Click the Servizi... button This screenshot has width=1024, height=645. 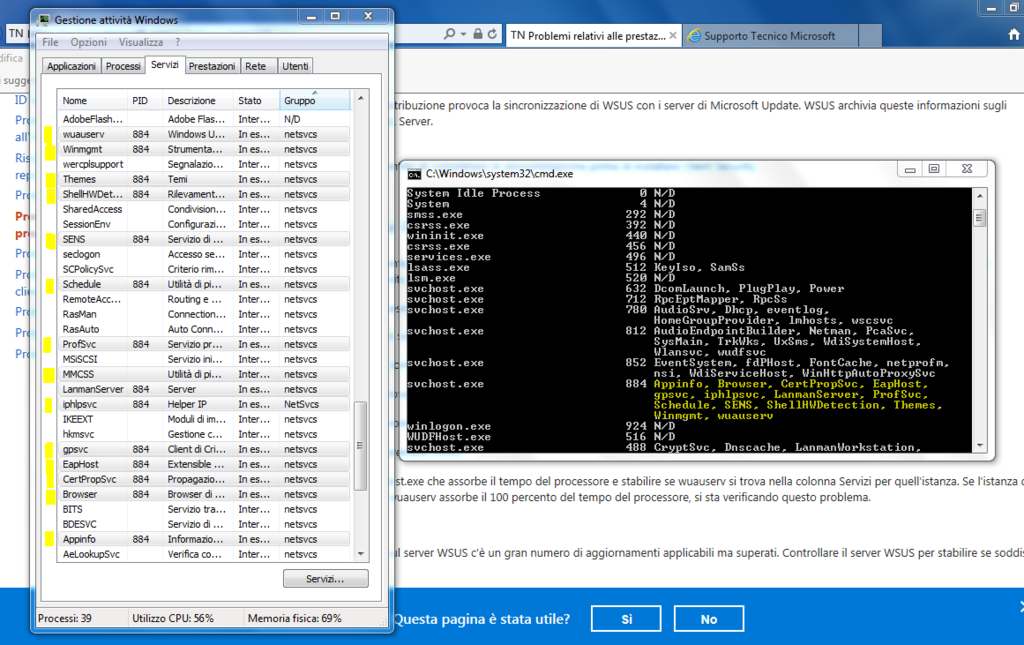pyautogui.click(x=325, y=579)
